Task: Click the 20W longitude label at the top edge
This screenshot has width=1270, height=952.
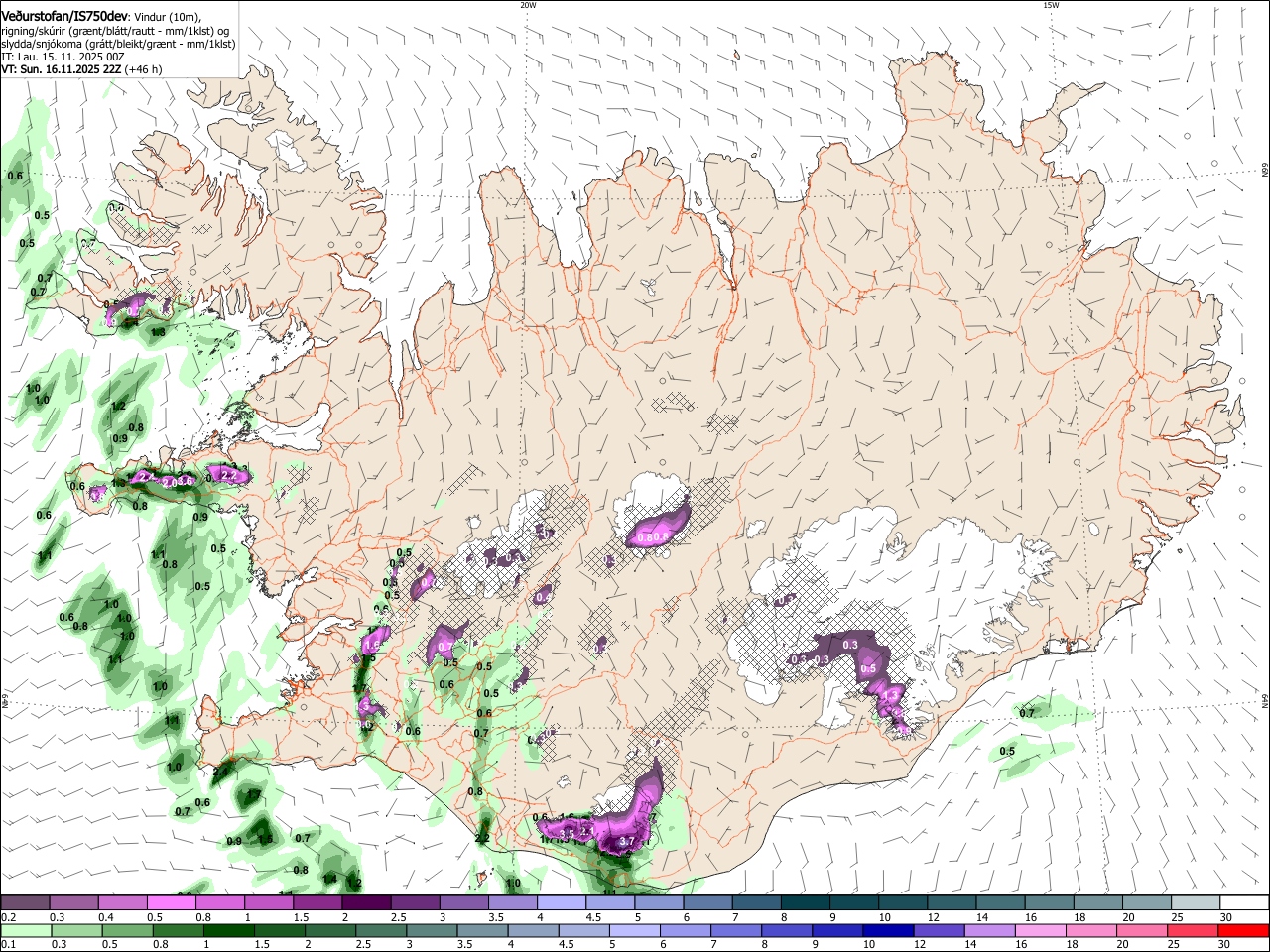Action: (x=528, y=4)
